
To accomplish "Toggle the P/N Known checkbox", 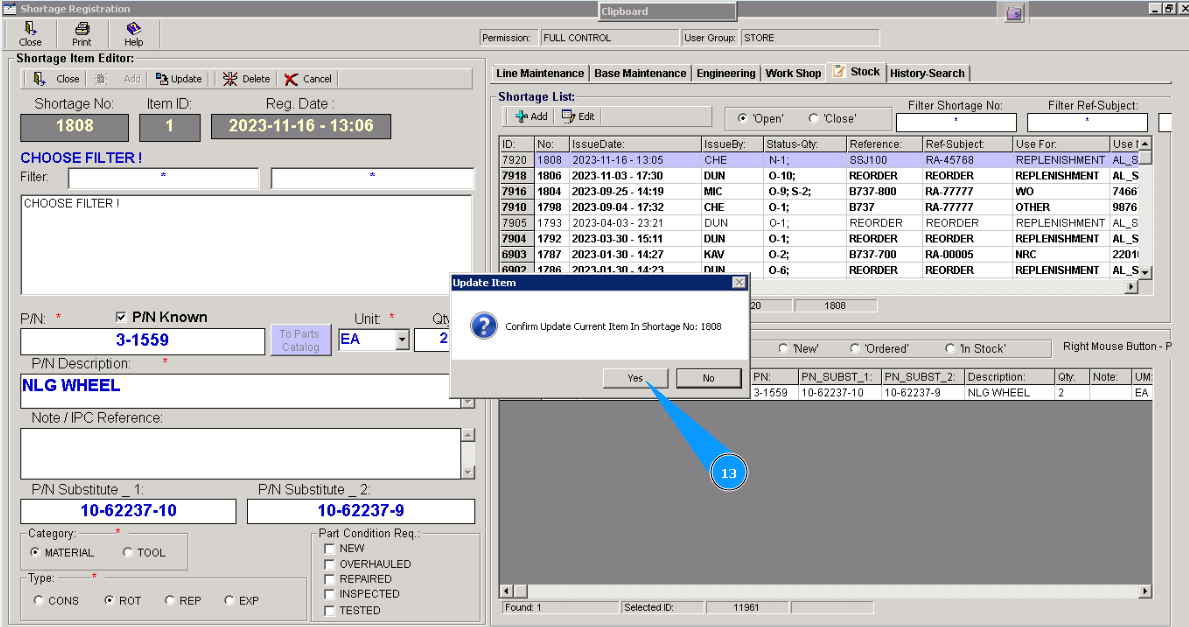I will 122,317.
